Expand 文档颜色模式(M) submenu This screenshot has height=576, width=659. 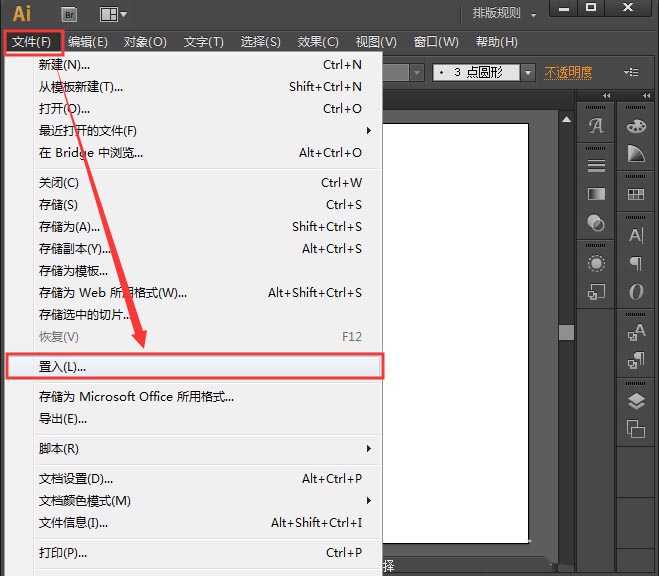coord(194,501)
